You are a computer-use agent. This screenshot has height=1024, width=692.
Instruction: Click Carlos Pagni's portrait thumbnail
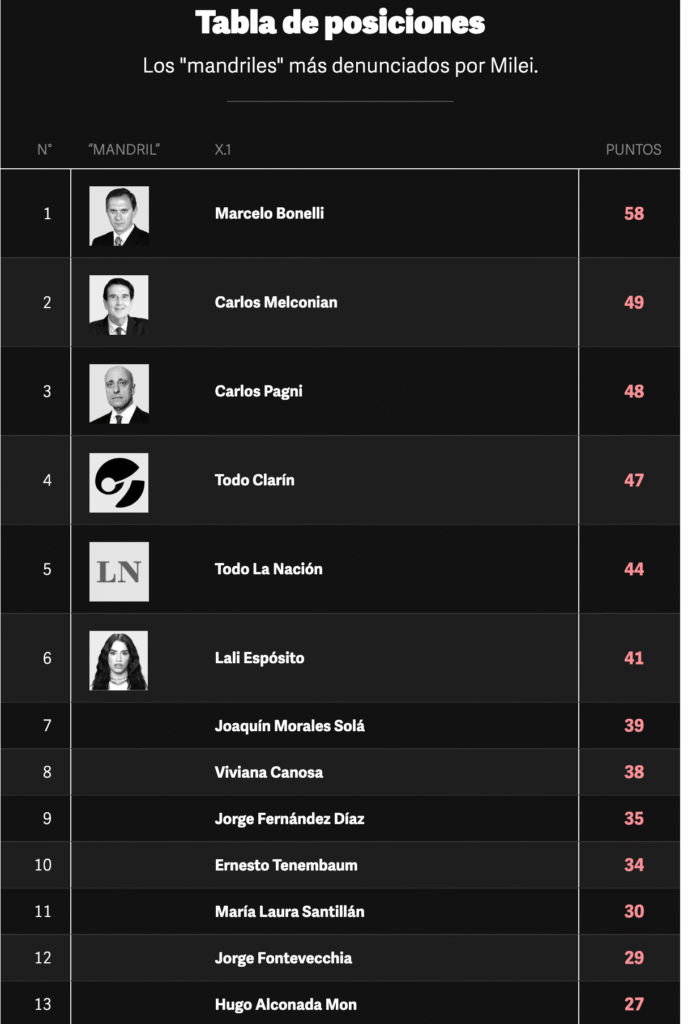(x=119, y=394)
